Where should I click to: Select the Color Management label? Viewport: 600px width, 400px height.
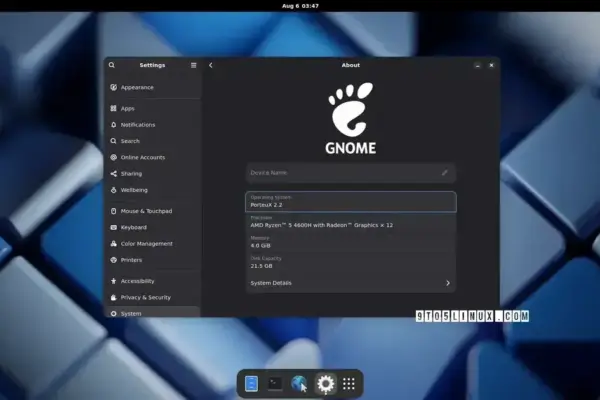click(147, 244)
